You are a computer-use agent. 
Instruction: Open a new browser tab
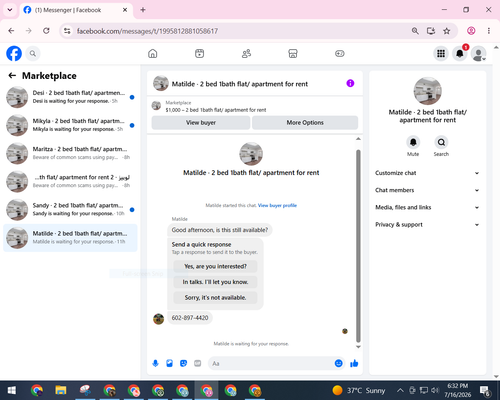coord(143,10)
